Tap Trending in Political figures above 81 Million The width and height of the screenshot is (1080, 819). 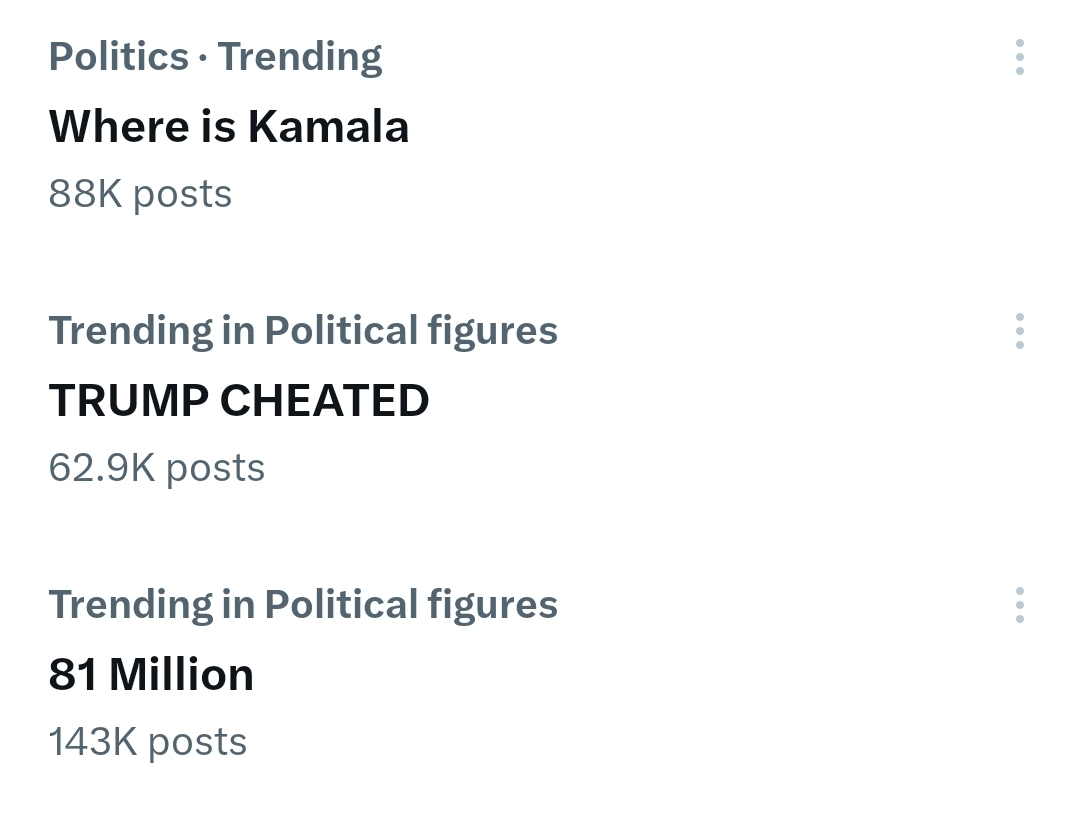pyautogui.click(x=303, y=605)
